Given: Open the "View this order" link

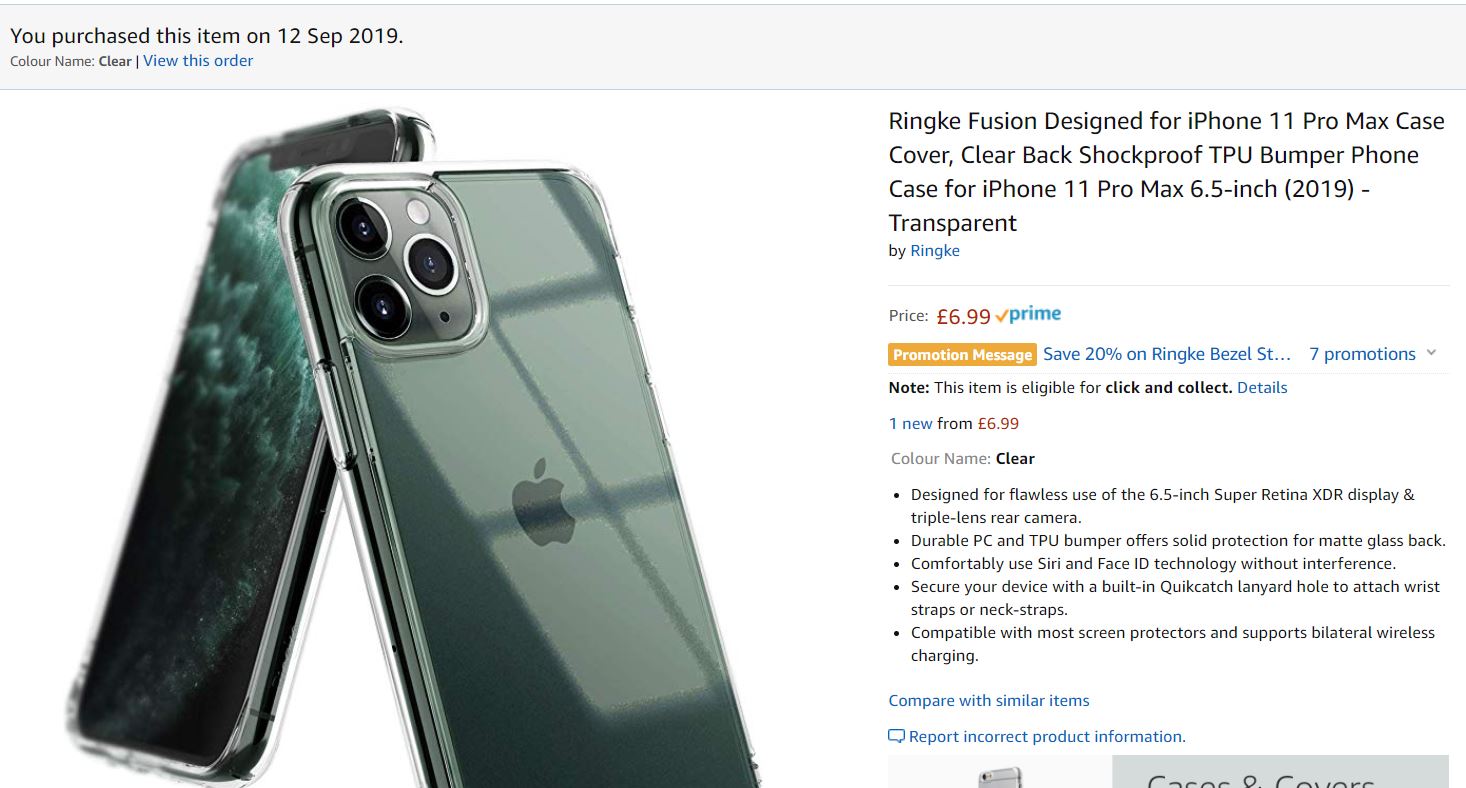Looking at the screenshot, I should (198, 61).
